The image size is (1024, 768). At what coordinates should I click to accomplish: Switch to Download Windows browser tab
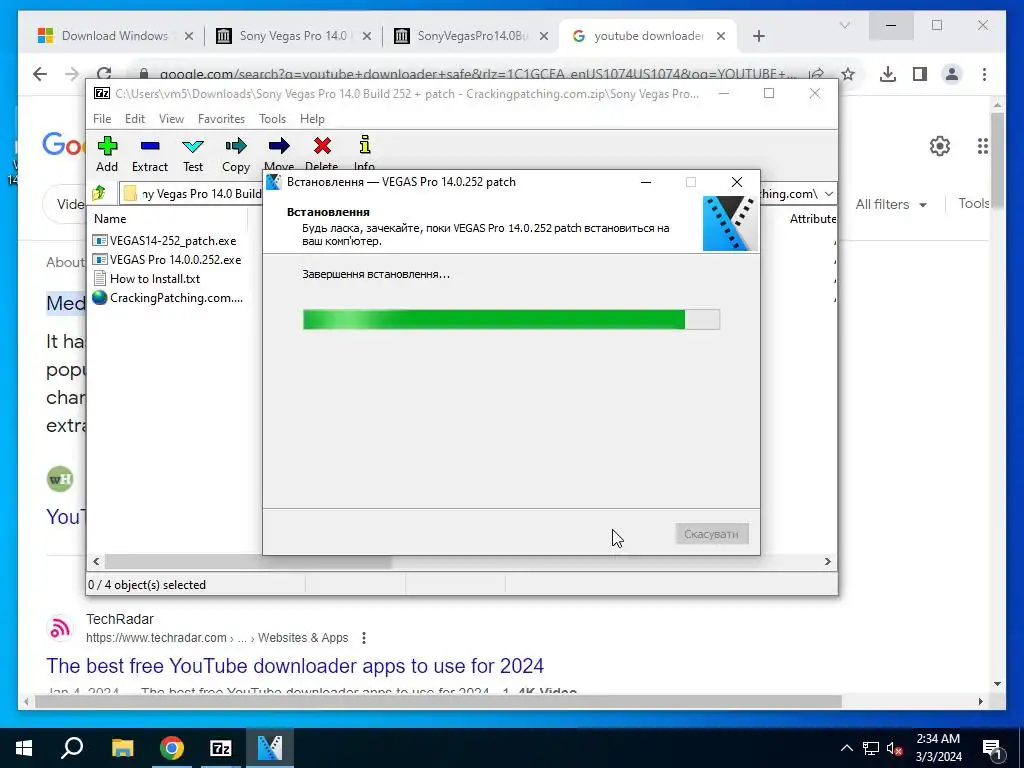(116, 36)
